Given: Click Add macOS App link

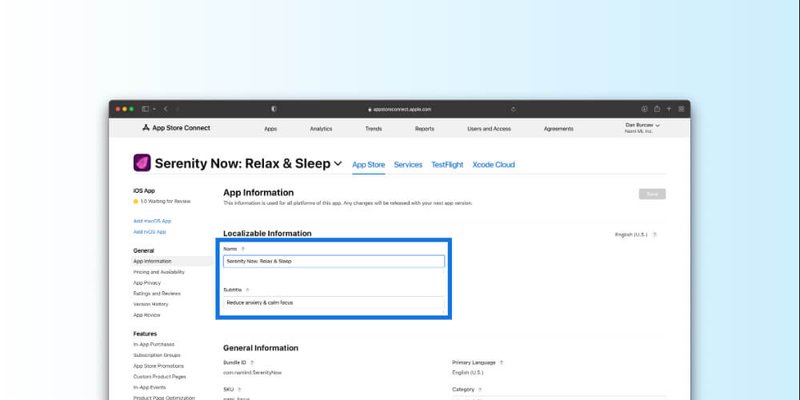Looking at the screenshot, I should point(152,221).
